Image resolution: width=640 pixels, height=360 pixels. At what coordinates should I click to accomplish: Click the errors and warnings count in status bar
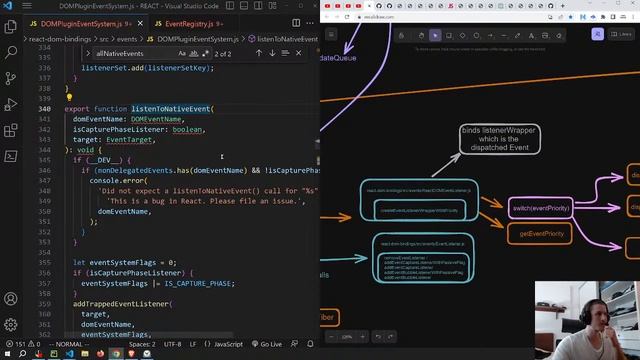23,344
